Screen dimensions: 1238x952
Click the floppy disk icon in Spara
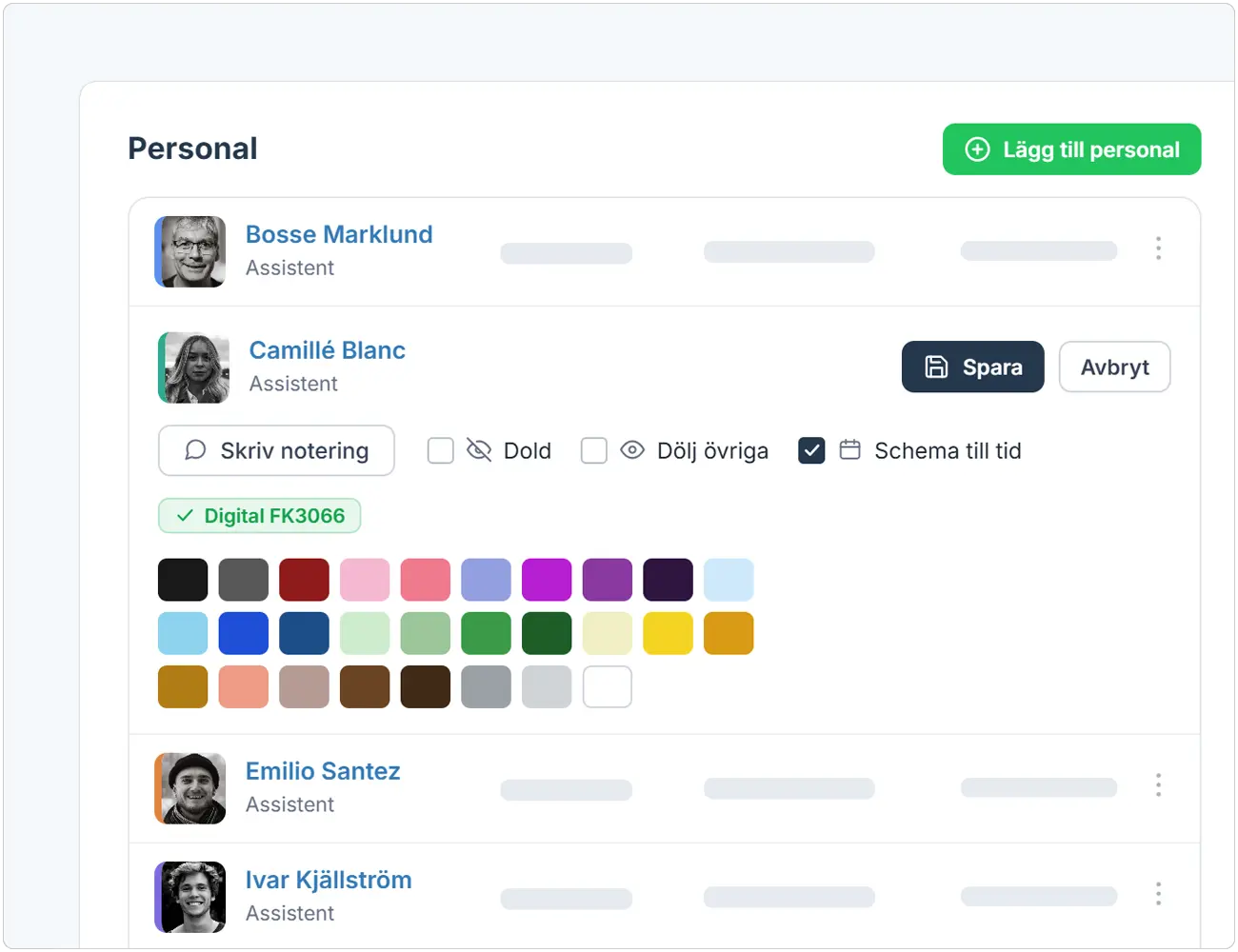point(936,367)
